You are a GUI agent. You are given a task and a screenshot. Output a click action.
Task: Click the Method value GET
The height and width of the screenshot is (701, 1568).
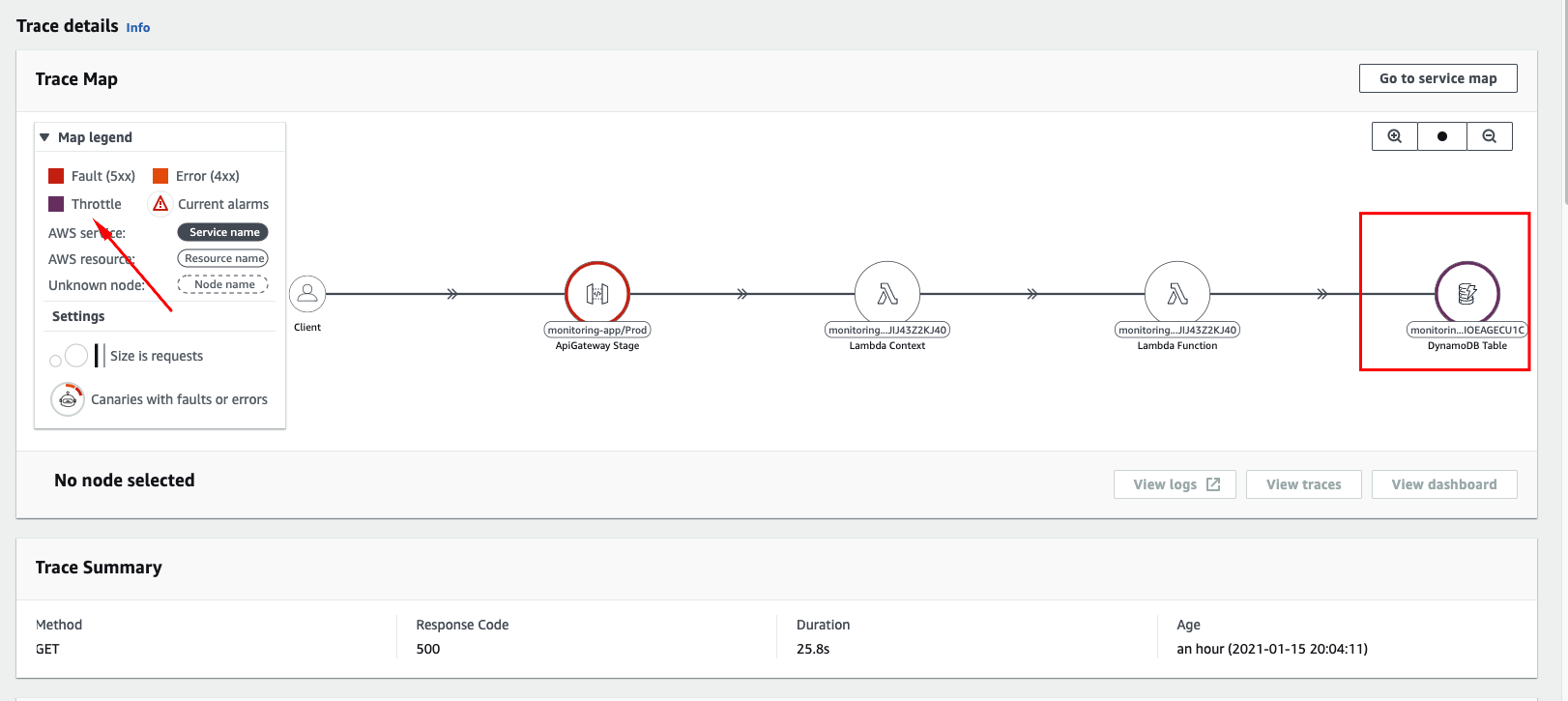(47, 649)
